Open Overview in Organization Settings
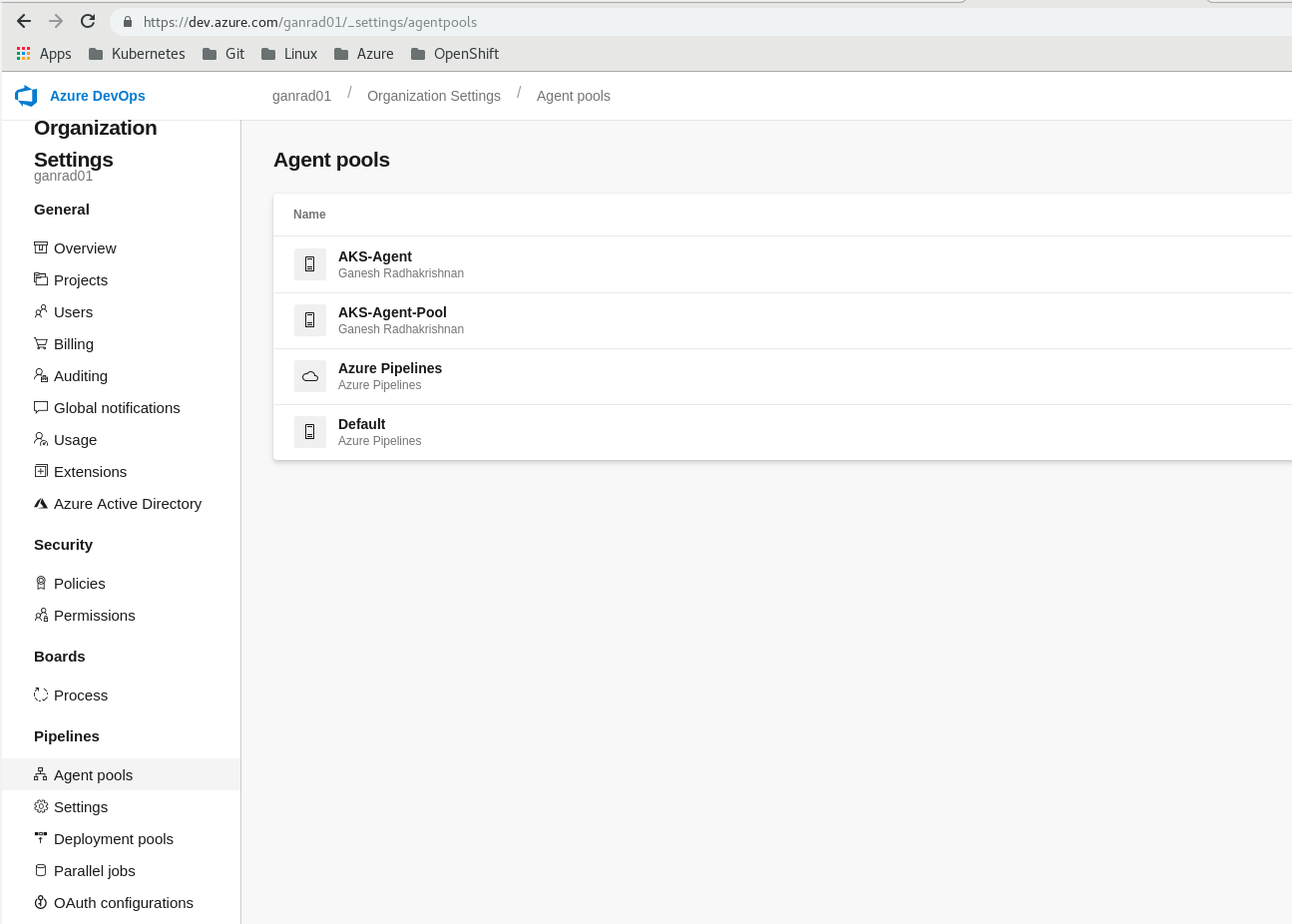 click(85, 248)
